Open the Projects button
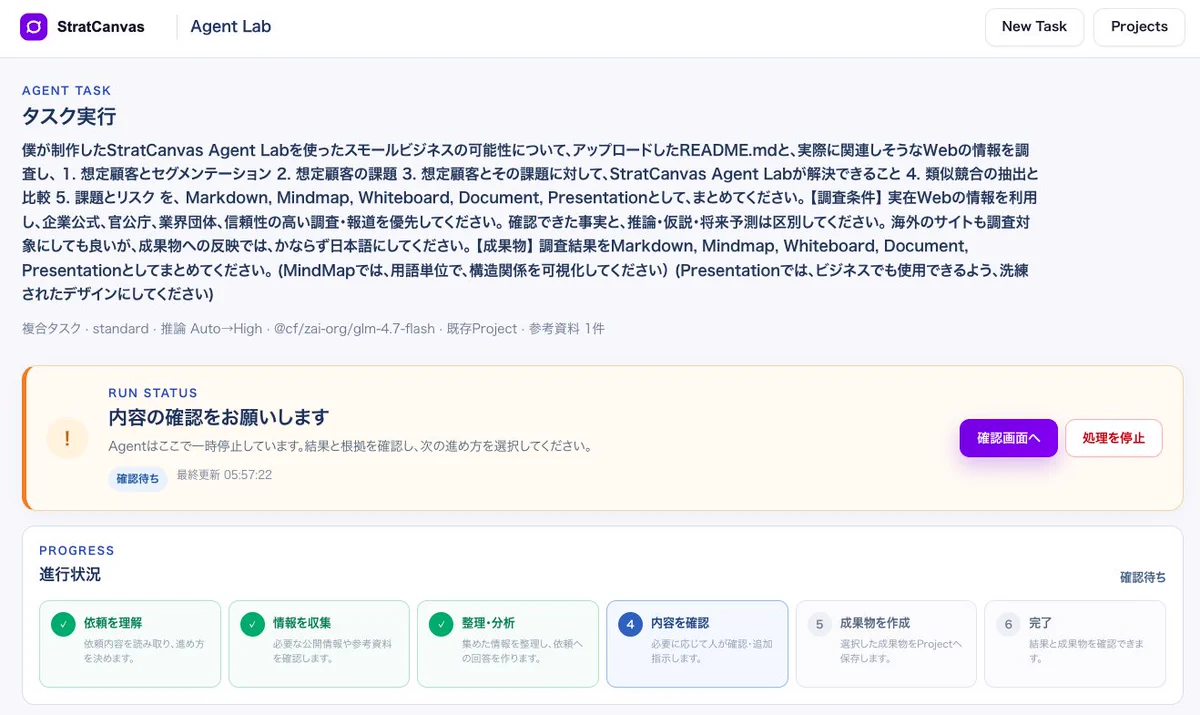 pos(1139,27)
